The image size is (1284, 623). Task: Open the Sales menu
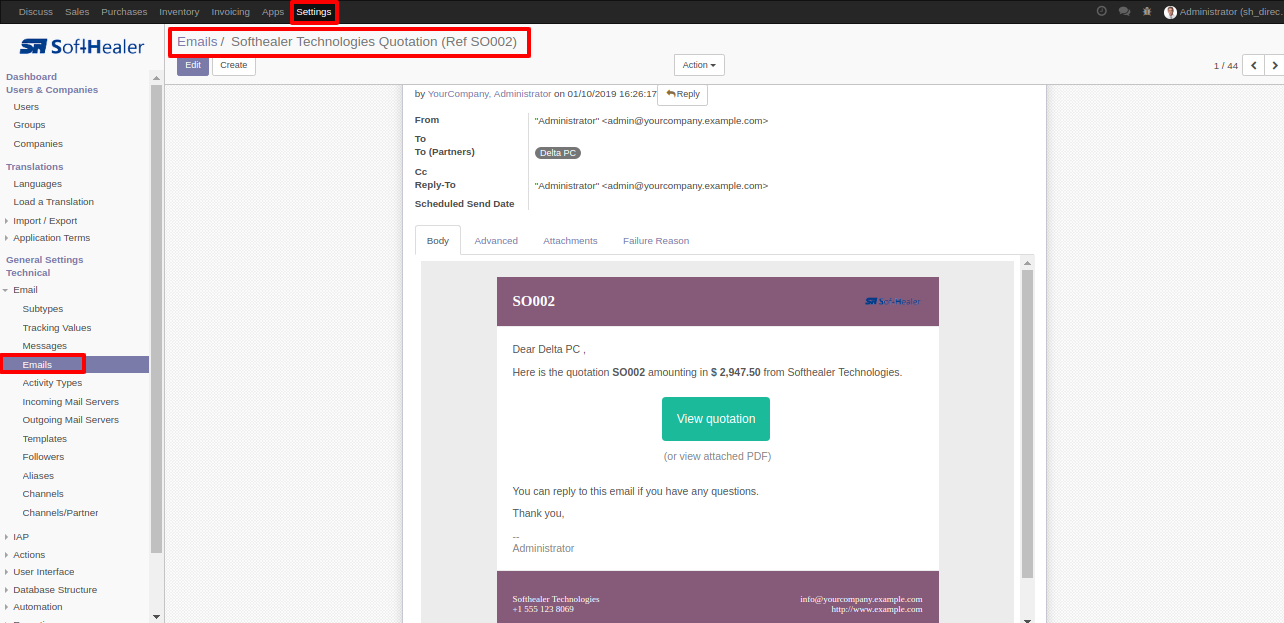pos(77,12)
